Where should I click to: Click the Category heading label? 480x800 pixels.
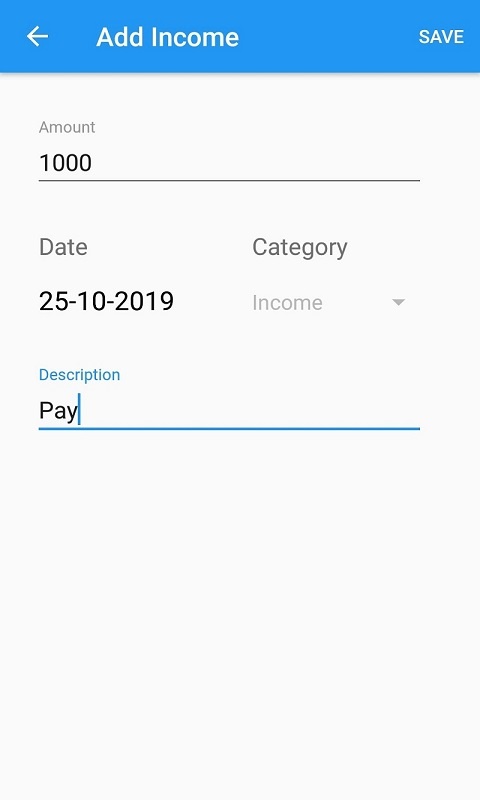[x=300, y=247]
